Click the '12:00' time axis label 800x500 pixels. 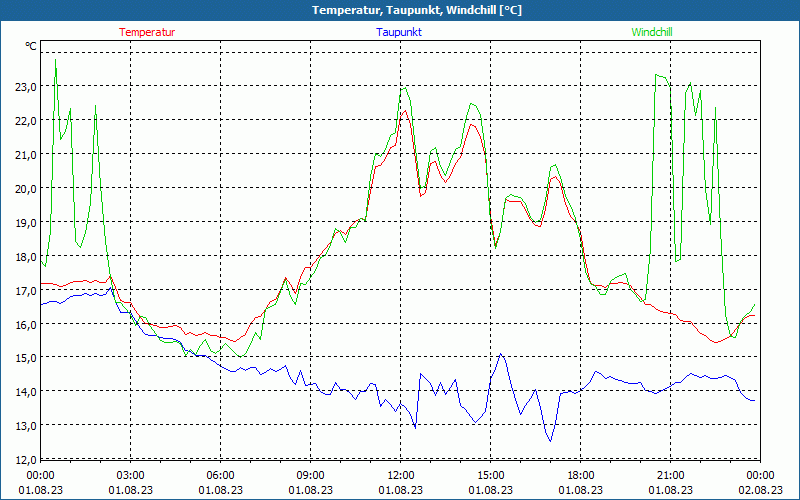point(401,476)
